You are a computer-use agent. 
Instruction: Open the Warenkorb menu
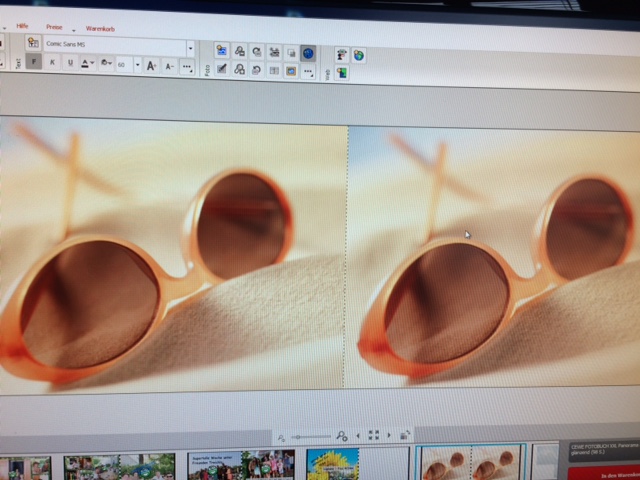(100, 29)
